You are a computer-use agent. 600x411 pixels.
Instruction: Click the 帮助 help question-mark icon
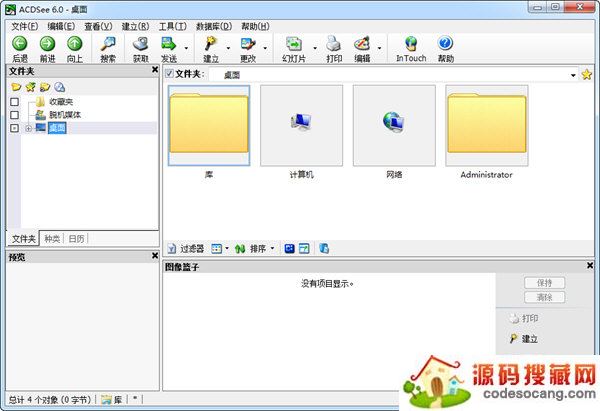(445, 43)
